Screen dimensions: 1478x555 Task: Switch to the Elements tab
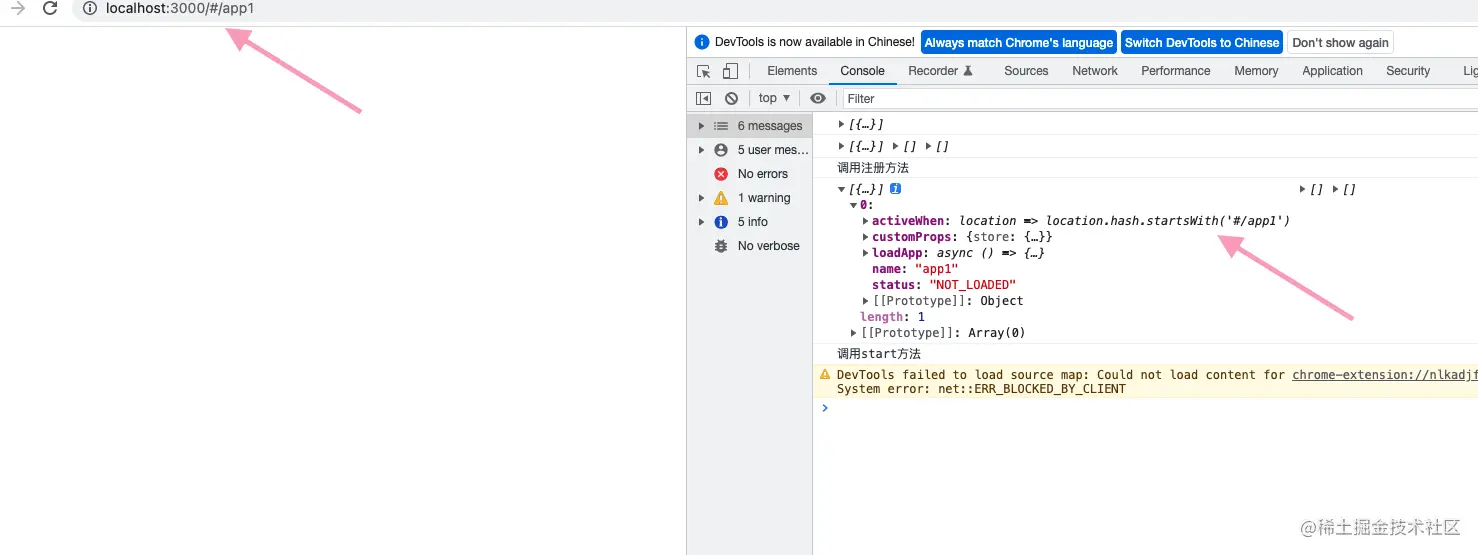click(792, 71)
